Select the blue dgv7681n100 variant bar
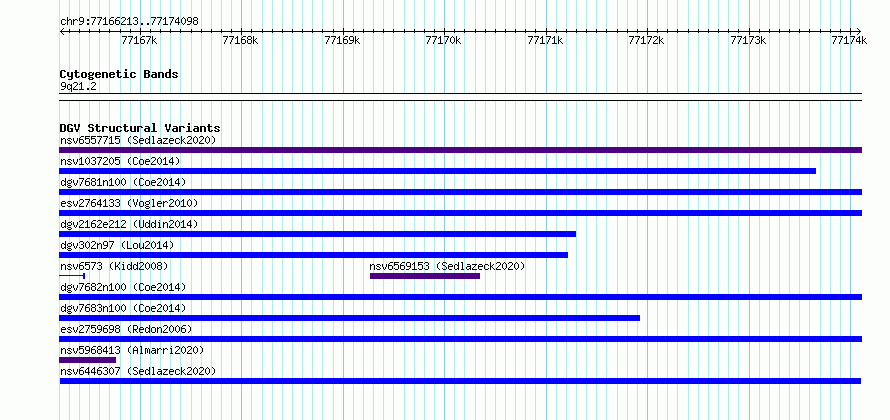This screenshot has height=420, width=890. coord(460,192)
